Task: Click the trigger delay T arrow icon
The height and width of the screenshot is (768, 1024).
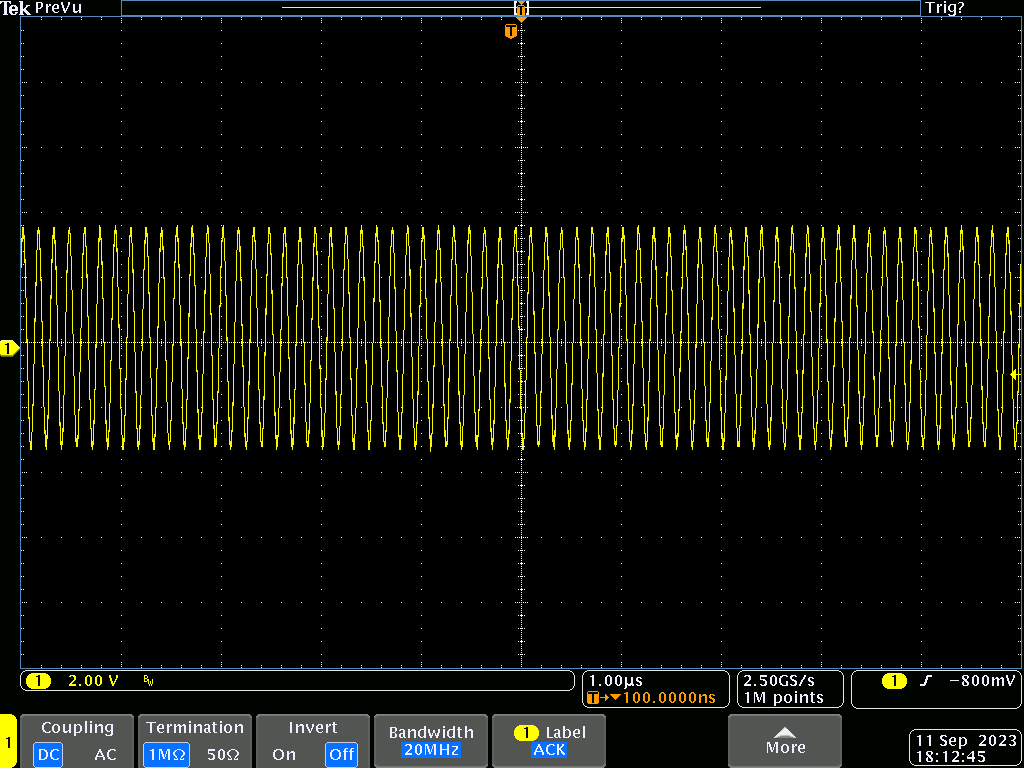Action: pos(599,697)
